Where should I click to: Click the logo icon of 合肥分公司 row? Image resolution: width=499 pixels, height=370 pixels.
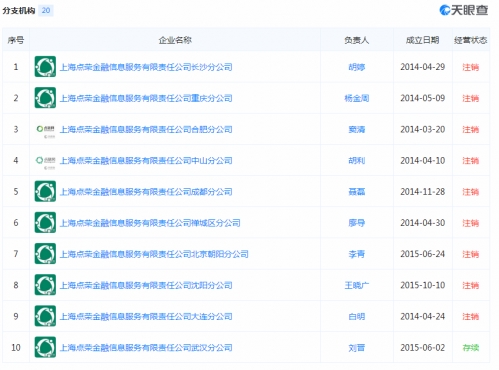[x=45, y=130]
